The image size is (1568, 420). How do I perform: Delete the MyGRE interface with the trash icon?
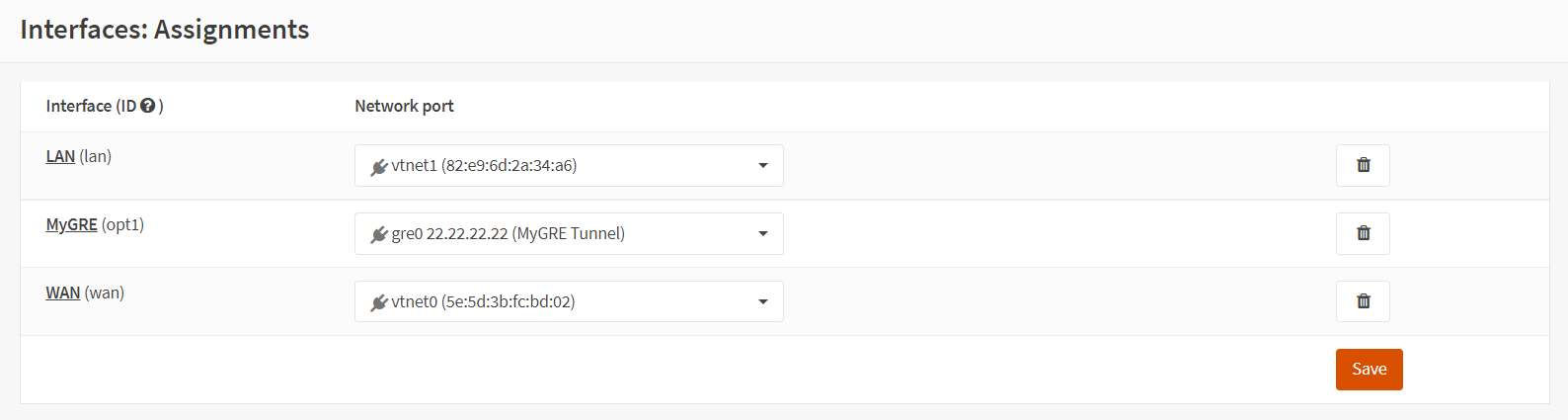[x=1363, y=233]
